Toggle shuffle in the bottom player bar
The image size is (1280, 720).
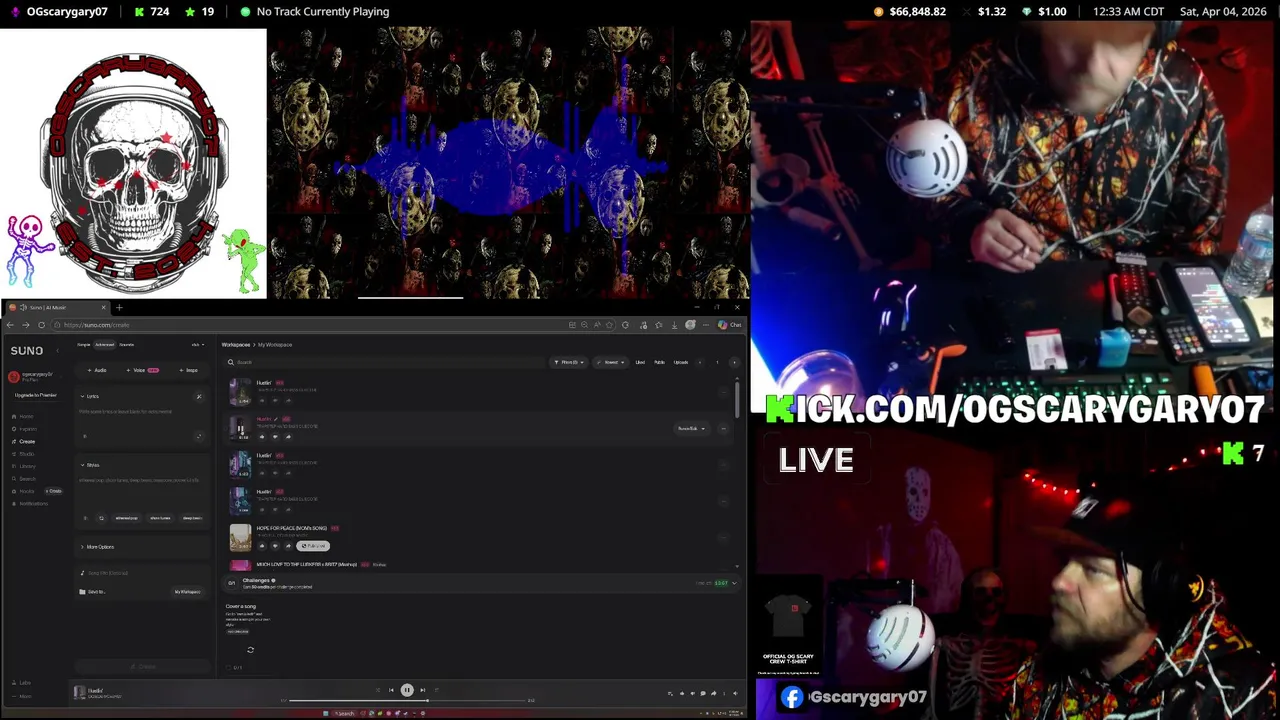tap(378, 690)
